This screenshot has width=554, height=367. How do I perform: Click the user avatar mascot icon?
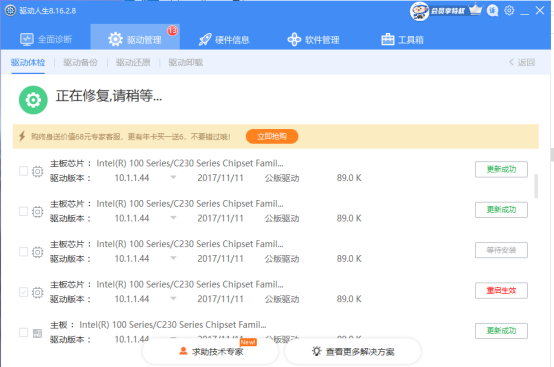click(419, 11)
